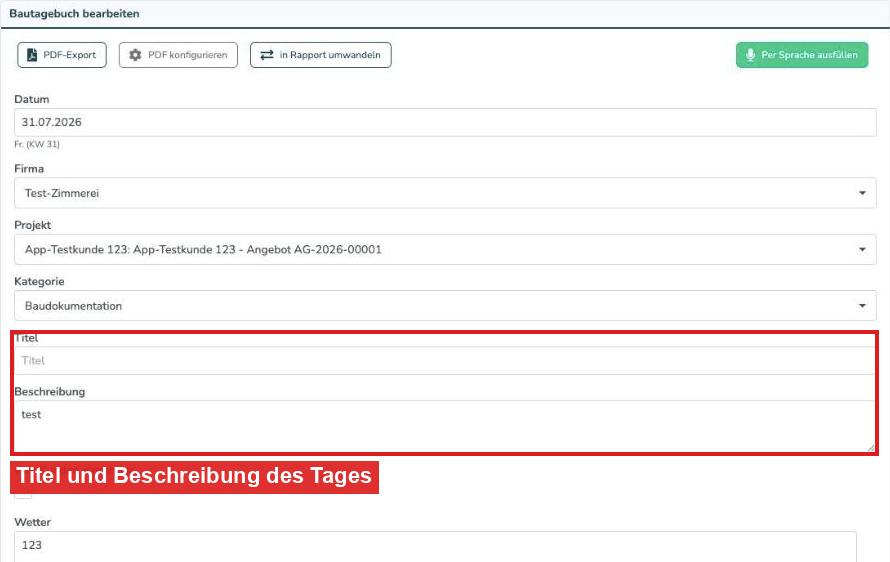Focus the Datum field showing 31.07.2026
The height and width of the screenshot is (562, 890).
[445, 122]
